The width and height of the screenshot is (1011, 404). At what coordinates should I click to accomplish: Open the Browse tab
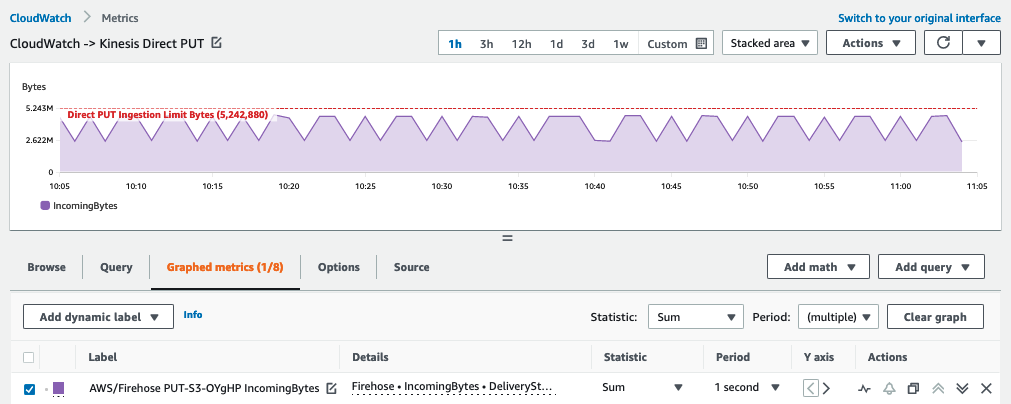46,267
